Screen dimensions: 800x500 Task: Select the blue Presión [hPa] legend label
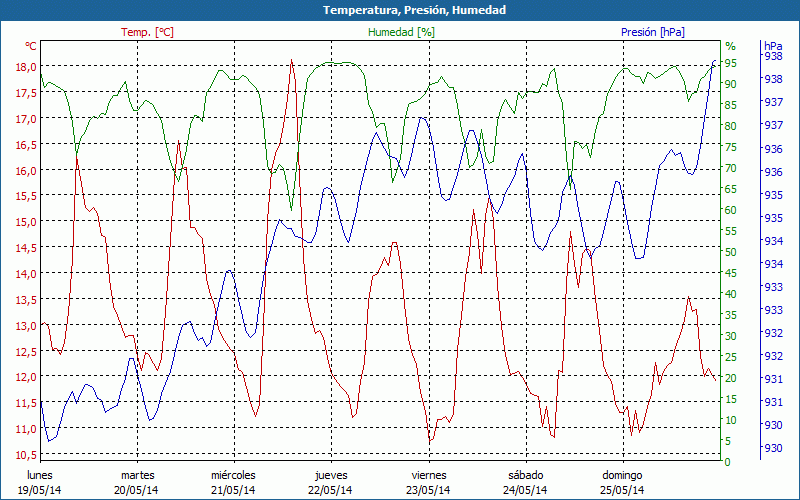pyautogui.click(x=652, y=32)
